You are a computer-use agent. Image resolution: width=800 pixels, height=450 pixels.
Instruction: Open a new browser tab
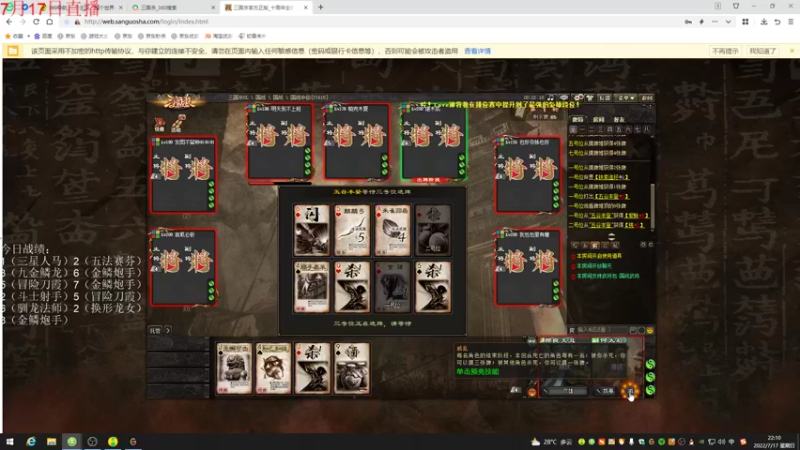[x=320, y=7]
